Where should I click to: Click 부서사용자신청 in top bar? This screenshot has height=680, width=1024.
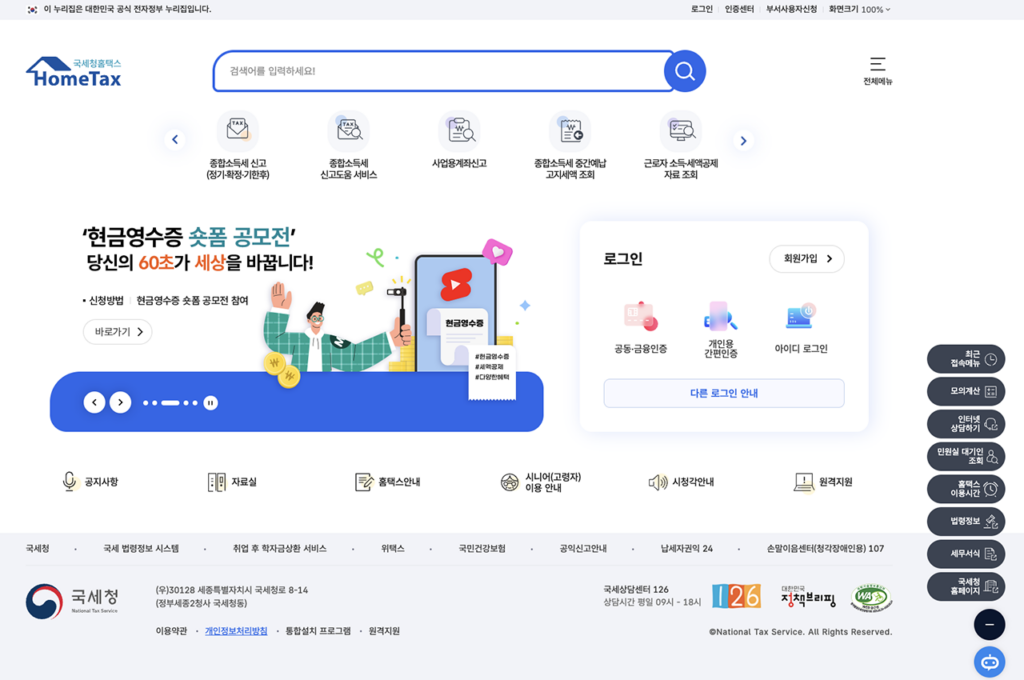(x=791, y=9)
